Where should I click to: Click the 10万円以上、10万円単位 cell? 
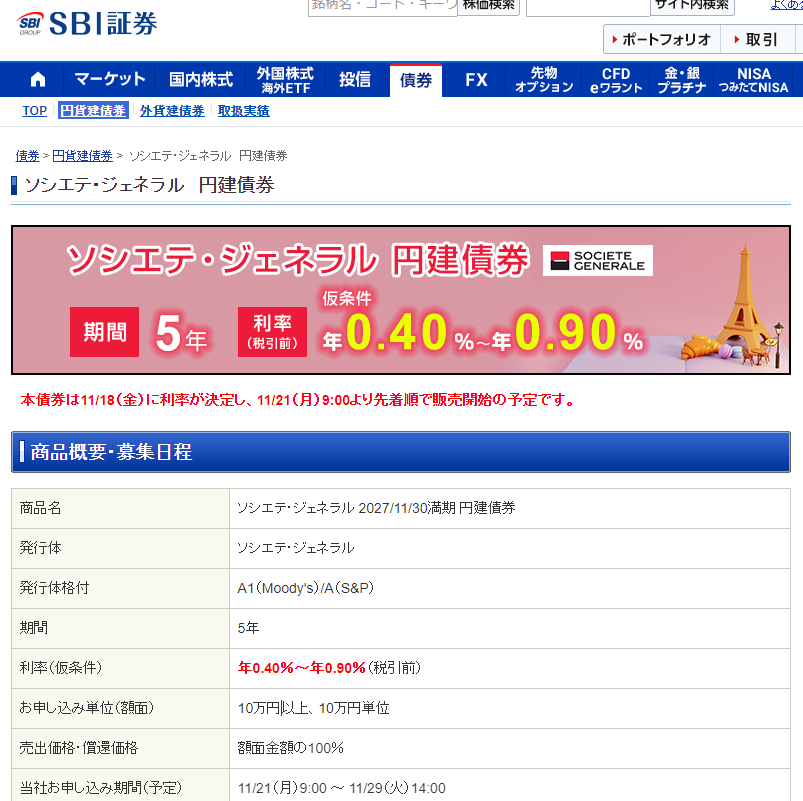[510, 708]
